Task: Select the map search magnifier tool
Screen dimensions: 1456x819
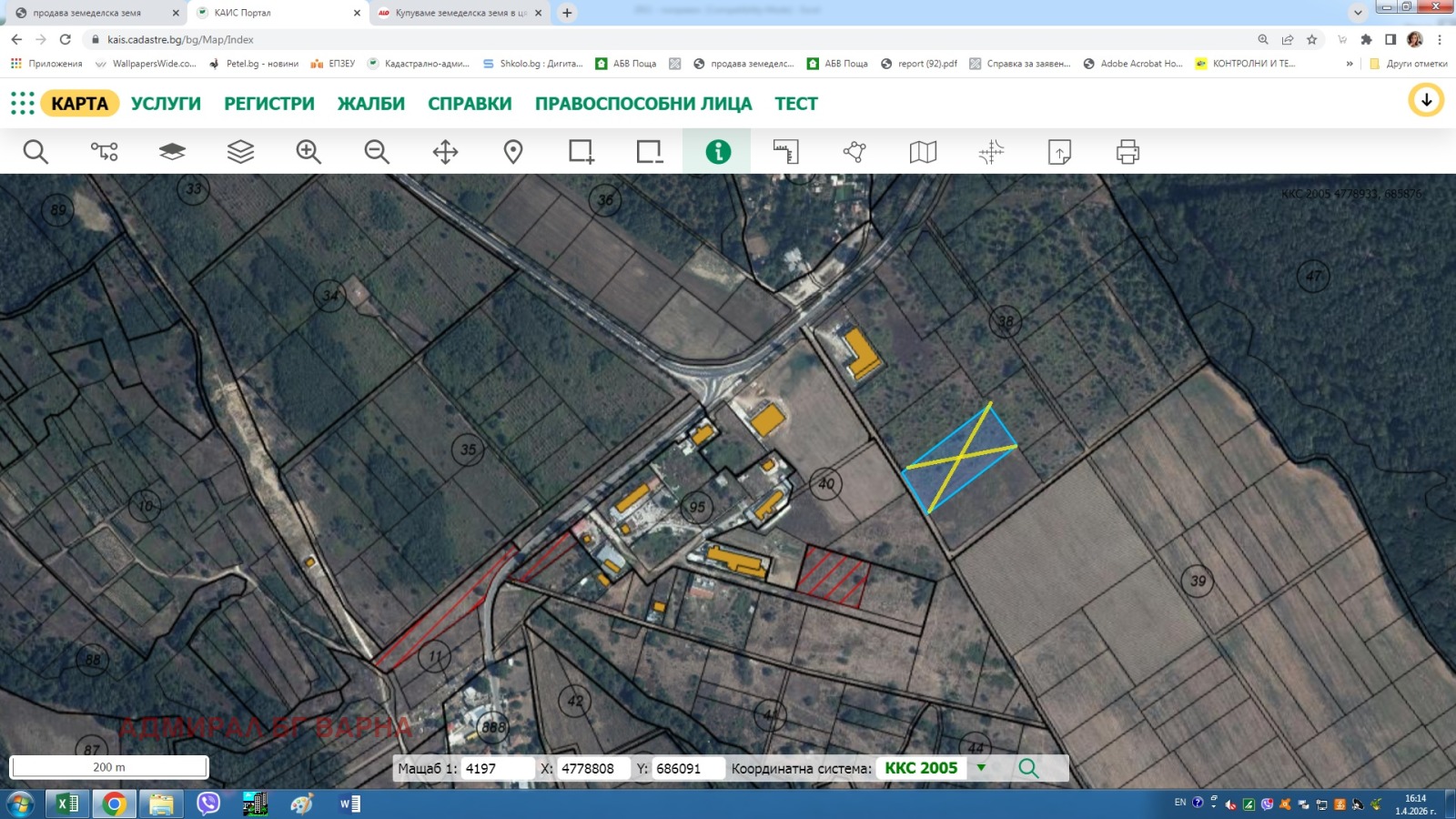Action: (x=35, y=152)
